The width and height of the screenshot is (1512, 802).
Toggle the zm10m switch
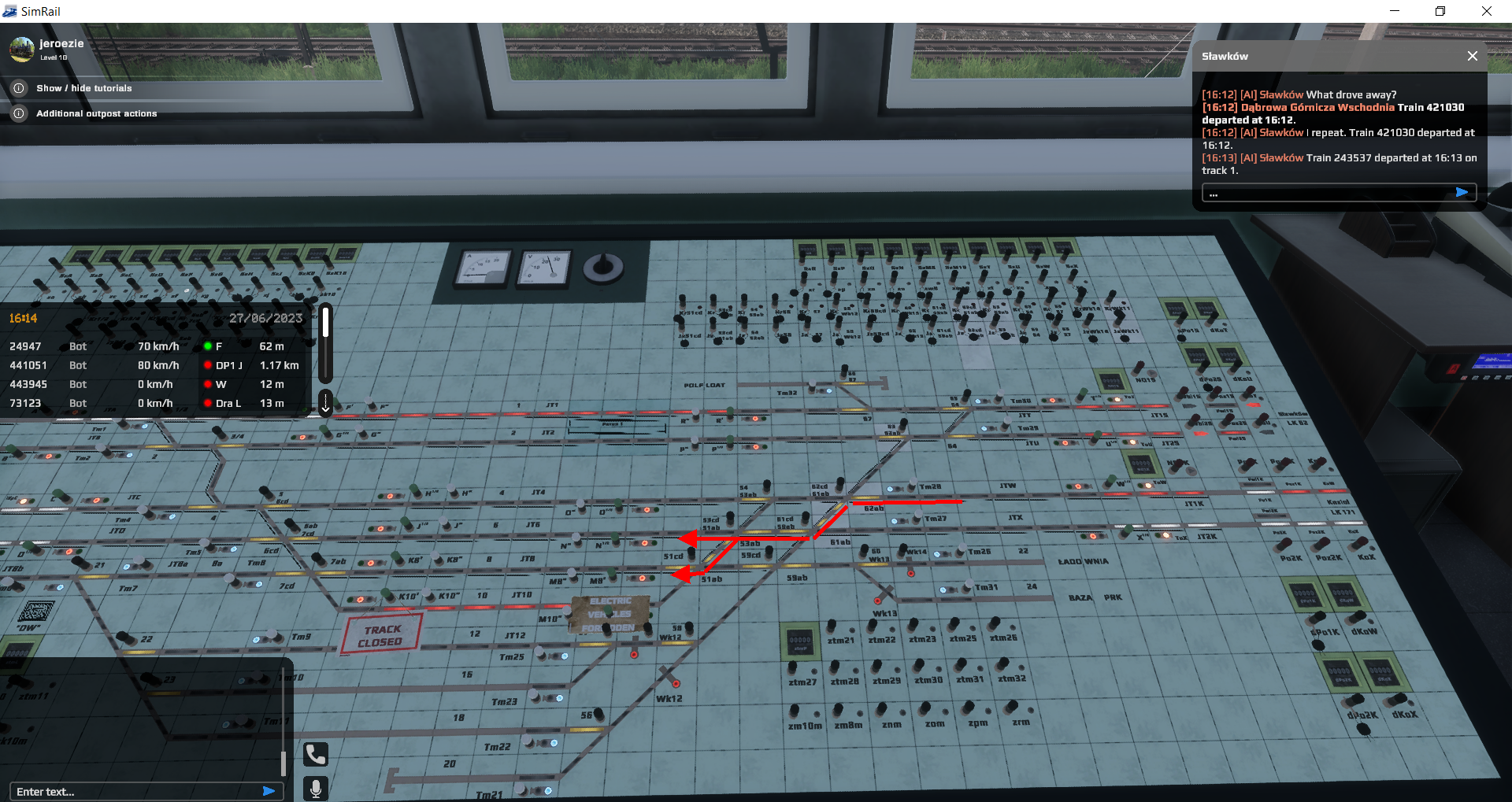pos(794,711)
